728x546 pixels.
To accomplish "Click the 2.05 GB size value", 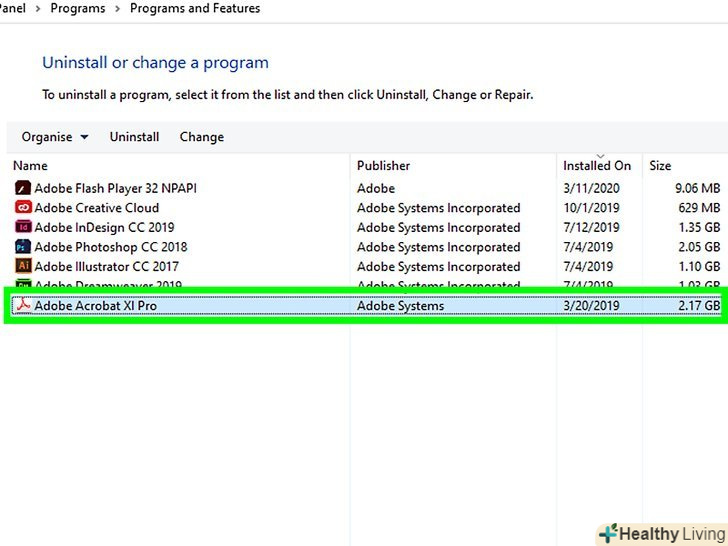I will click(699, 247).
